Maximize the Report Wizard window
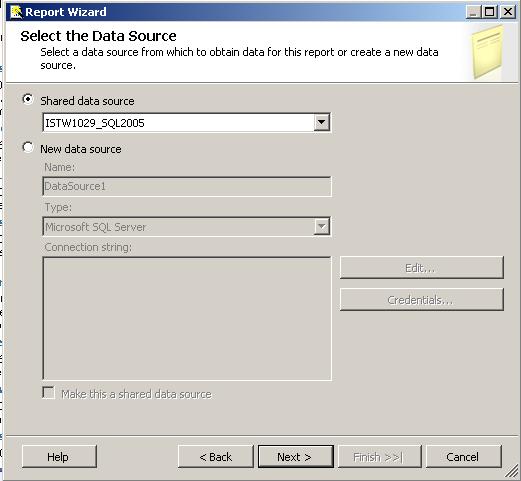This screenshot has height=481, width=521. coord(490,12)
